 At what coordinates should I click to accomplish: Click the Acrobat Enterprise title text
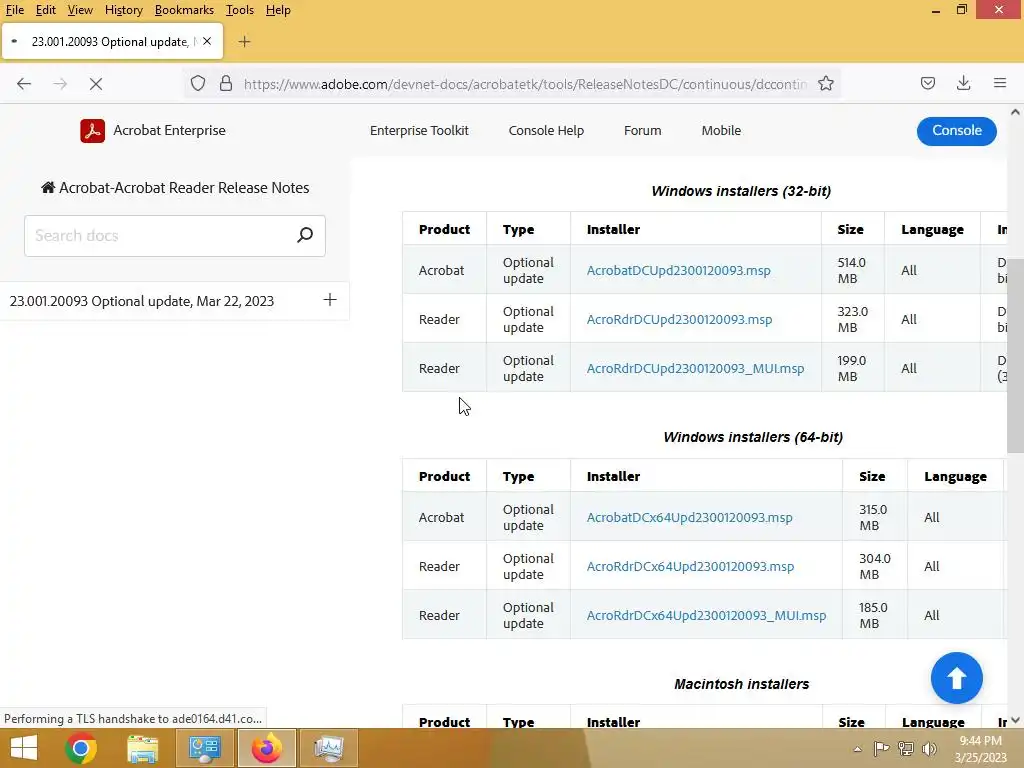click(169, 131)
